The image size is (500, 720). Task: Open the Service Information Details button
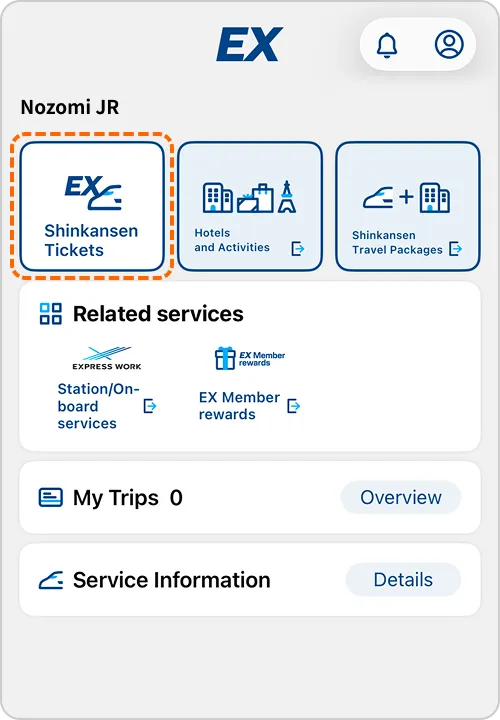403,579
